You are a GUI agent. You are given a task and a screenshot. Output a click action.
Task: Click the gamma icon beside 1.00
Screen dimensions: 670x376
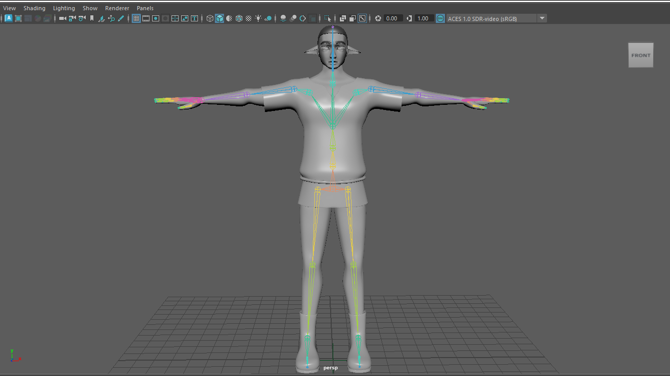coord(409,18)
